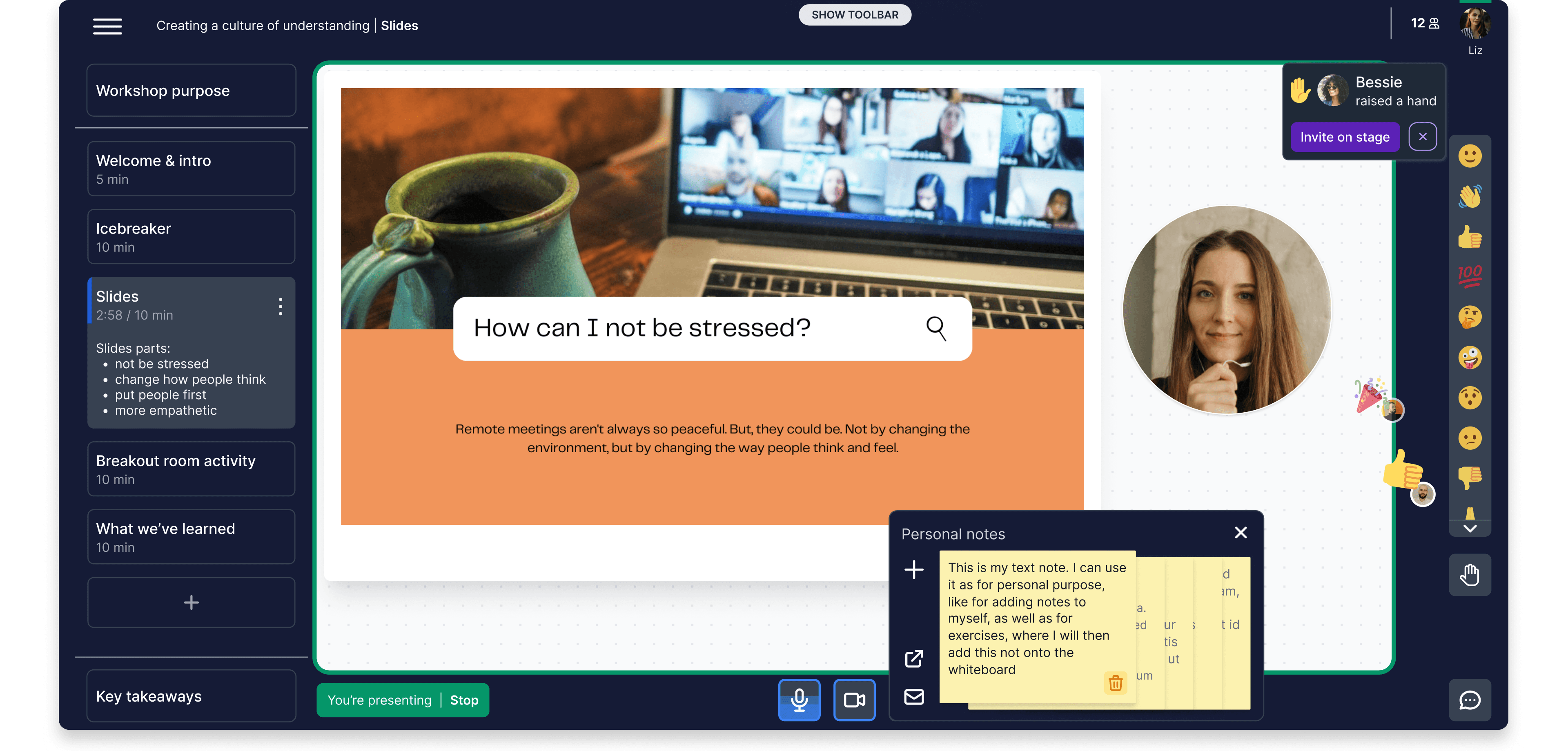Viewport: 1568px width, 751px height.
Task: Open the chat panel
Action: tap(1470, 700)
